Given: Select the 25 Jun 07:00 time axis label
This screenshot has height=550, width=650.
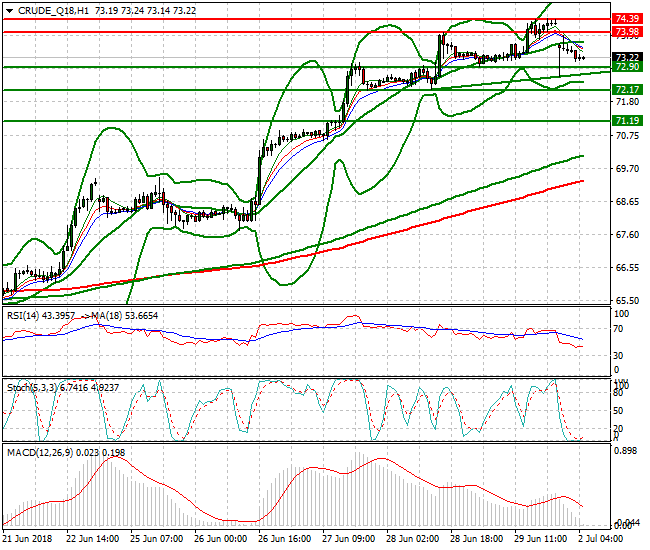Looking at the screenshot, I should pos(157,539).
